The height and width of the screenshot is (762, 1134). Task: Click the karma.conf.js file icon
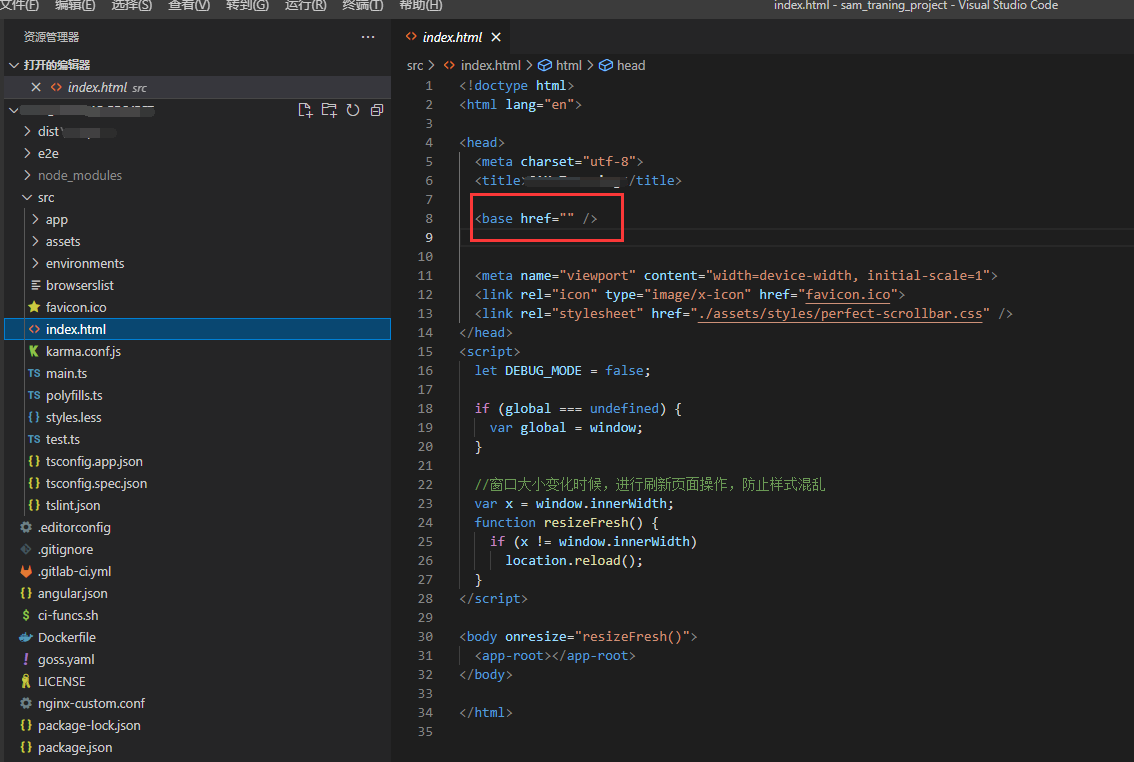[34, 351]
